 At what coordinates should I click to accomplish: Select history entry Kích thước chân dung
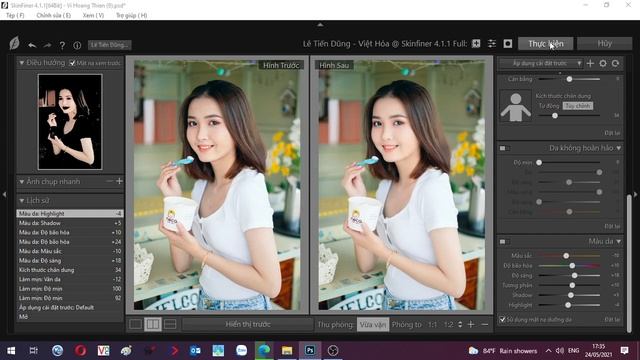(70, 270)
